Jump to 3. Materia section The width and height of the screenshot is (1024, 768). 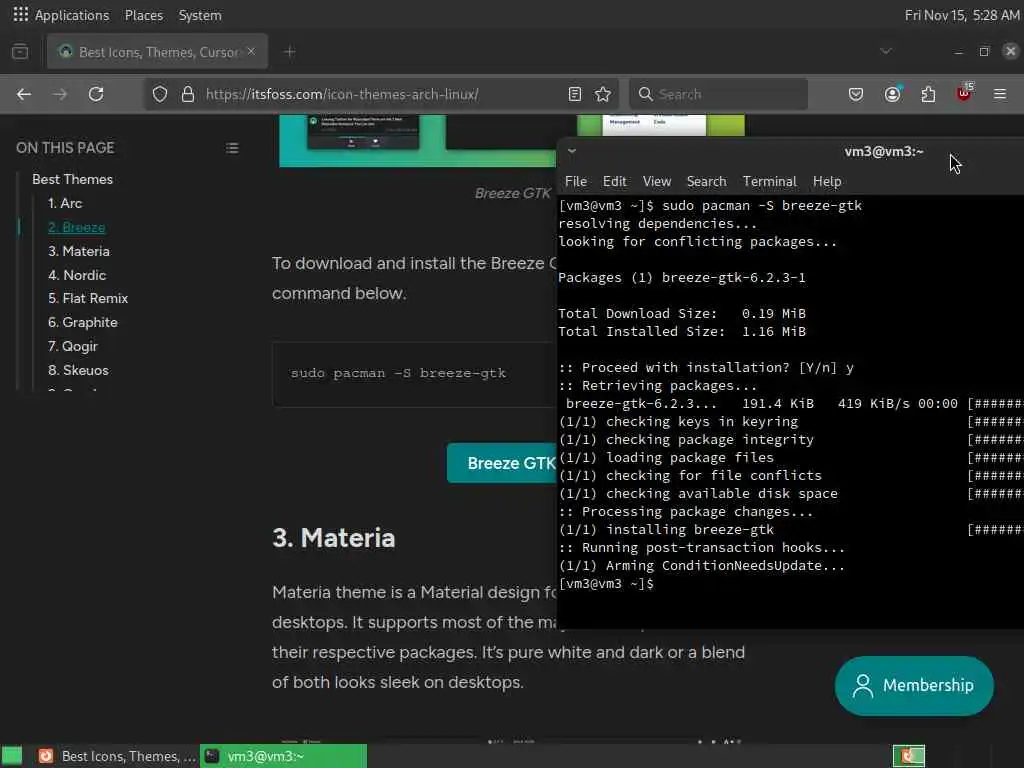[78, 251]
